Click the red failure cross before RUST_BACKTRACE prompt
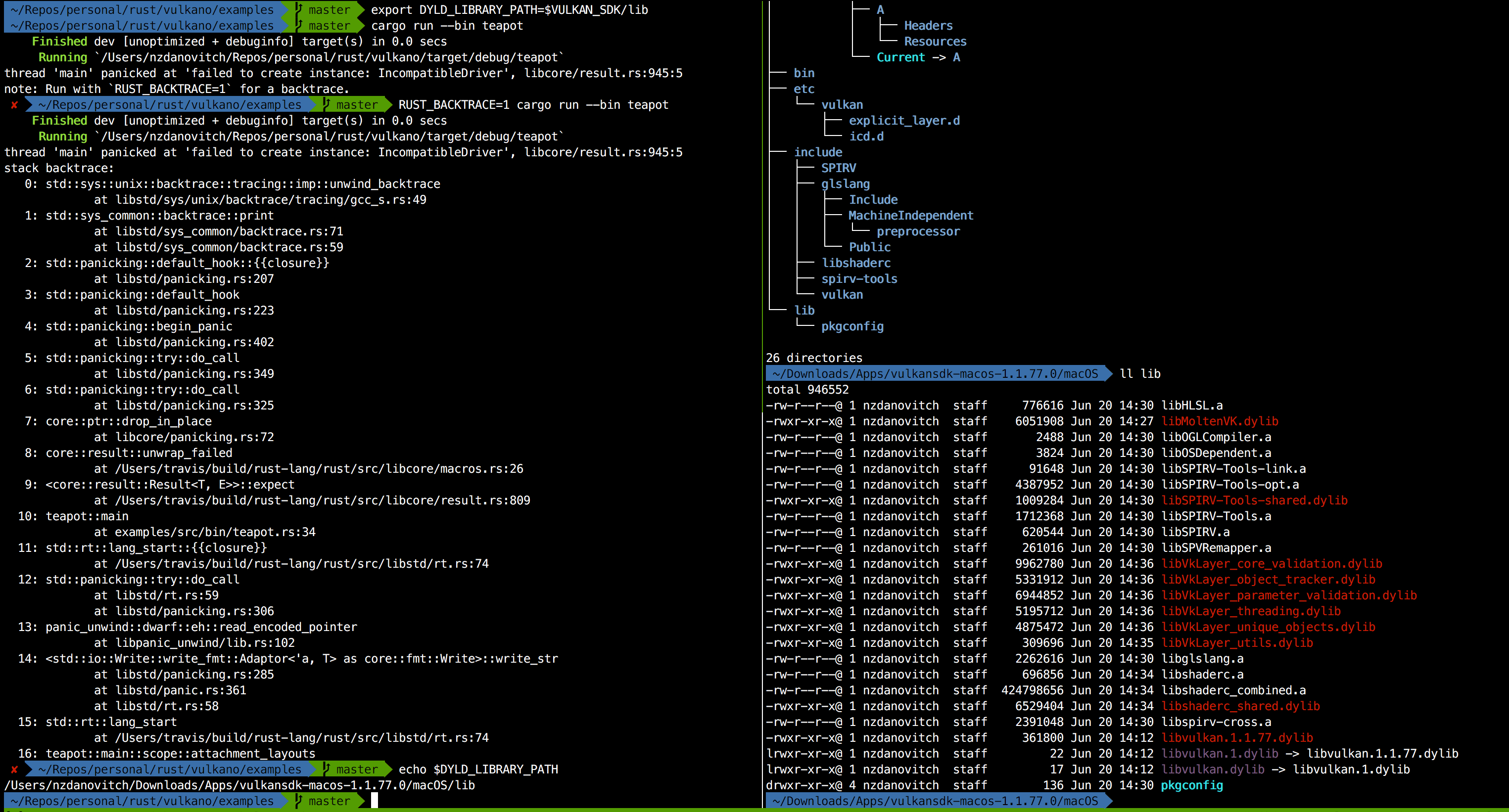Viewport: 1509px width, 812px height. coord(13,104)
